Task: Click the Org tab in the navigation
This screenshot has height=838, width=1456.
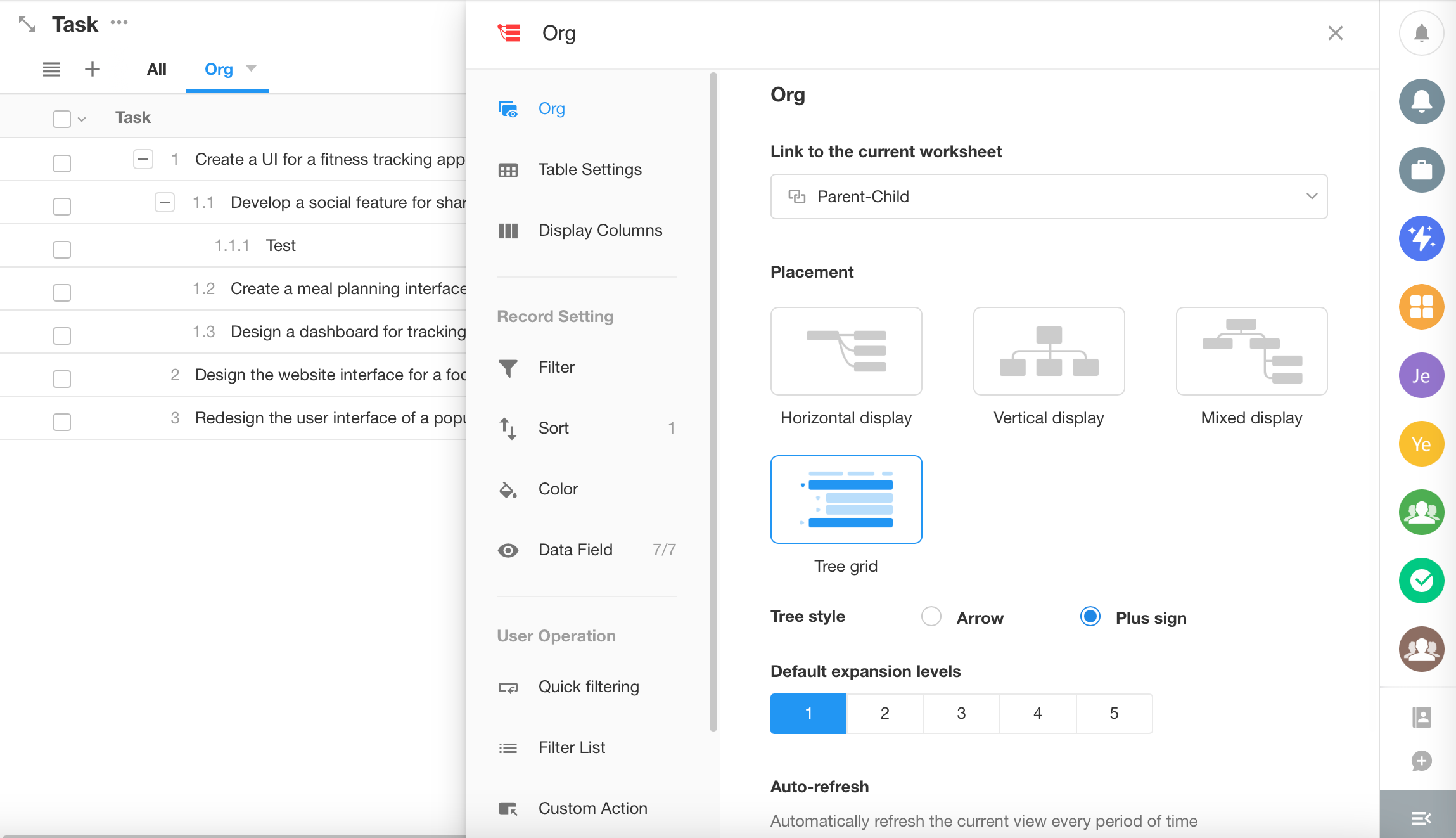Action: pyautogui.click(x=218, y=69)
